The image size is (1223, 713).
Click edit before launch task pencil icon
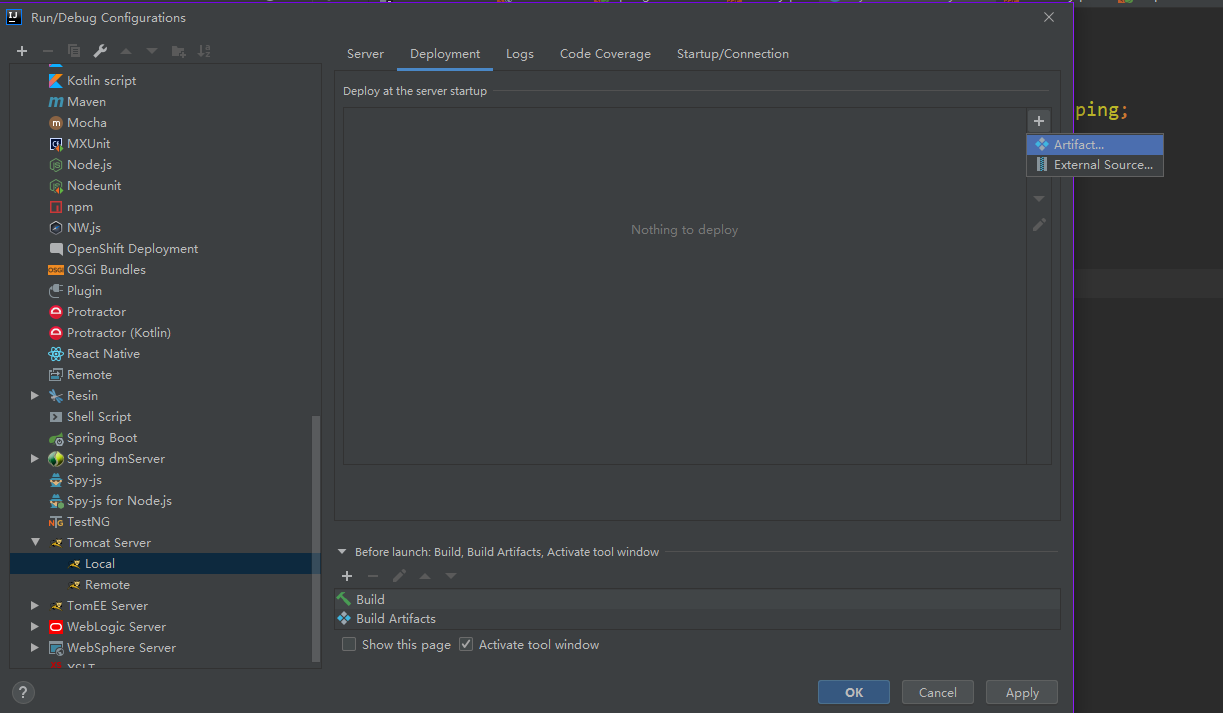(399, 576)
